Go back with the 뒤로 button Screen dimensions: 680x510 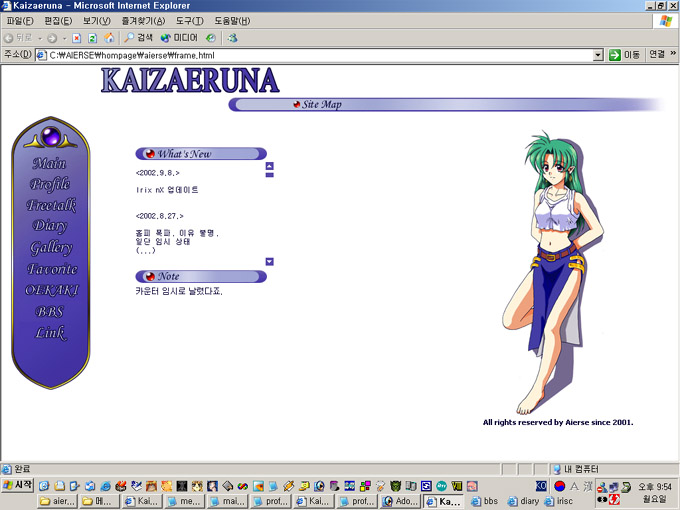click(x=19, y=38)
